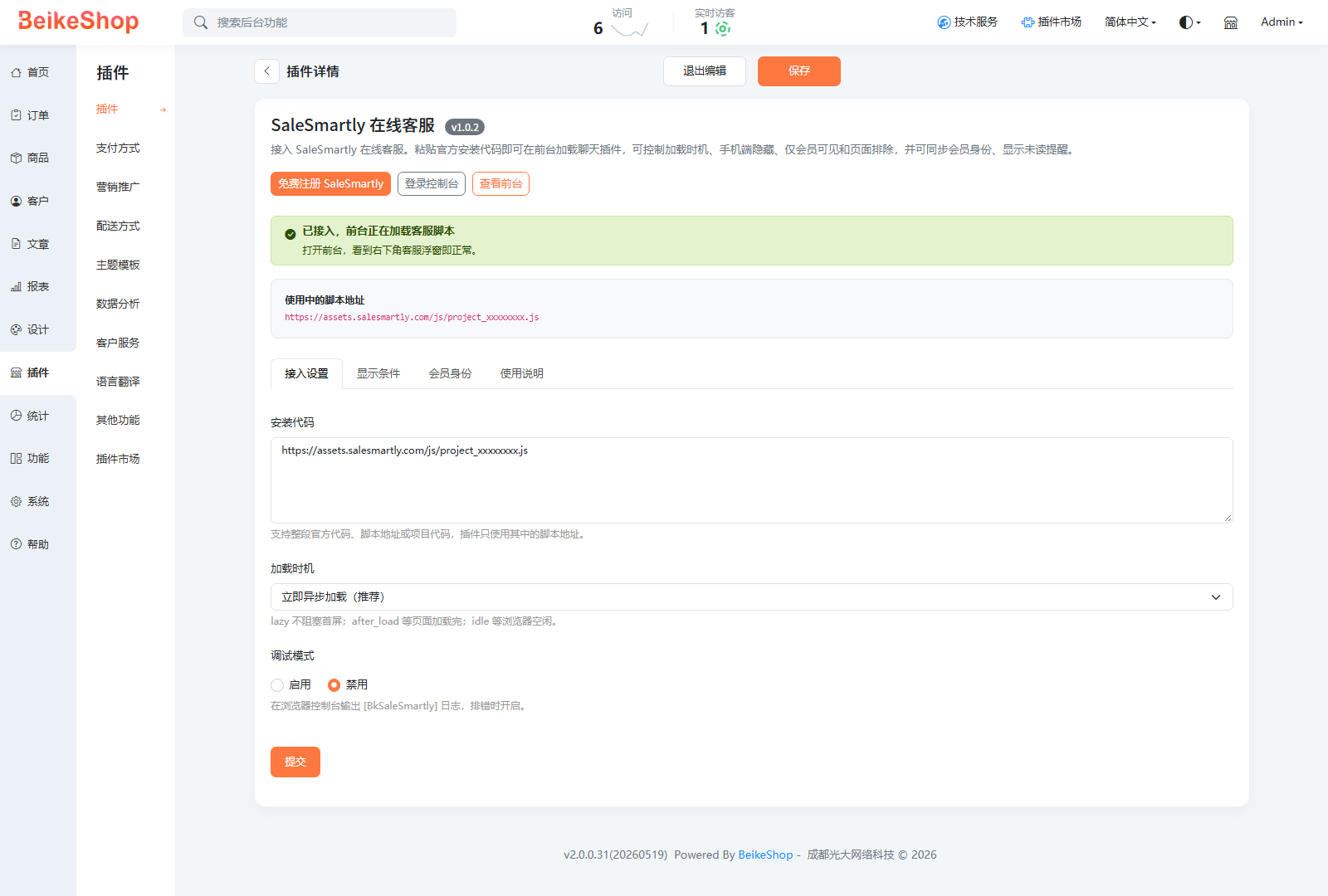
Task: Open the 帮助 help question icon
Action: (17, 544)
